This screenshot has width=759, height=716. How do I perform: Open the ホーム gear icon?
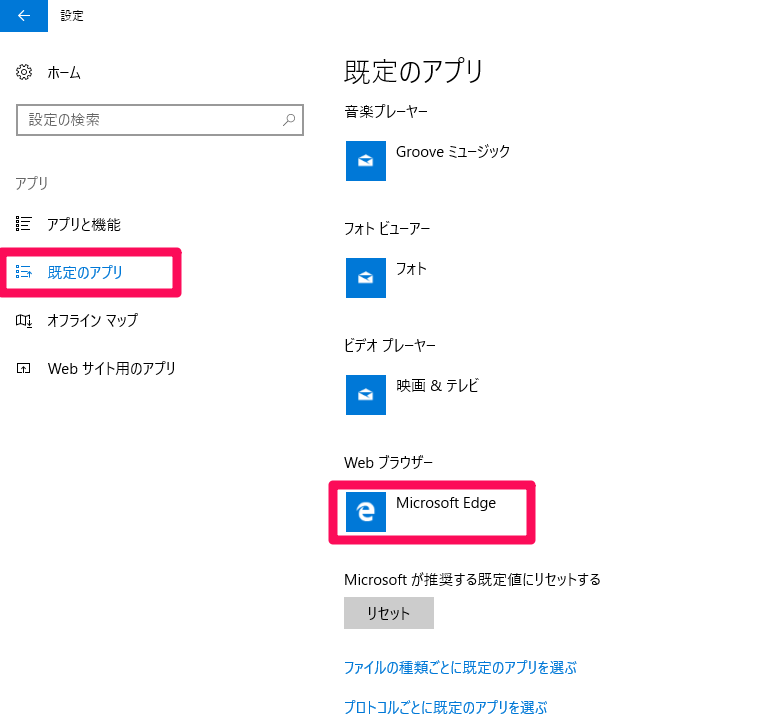pyautogui.click(x=24, y=72)
